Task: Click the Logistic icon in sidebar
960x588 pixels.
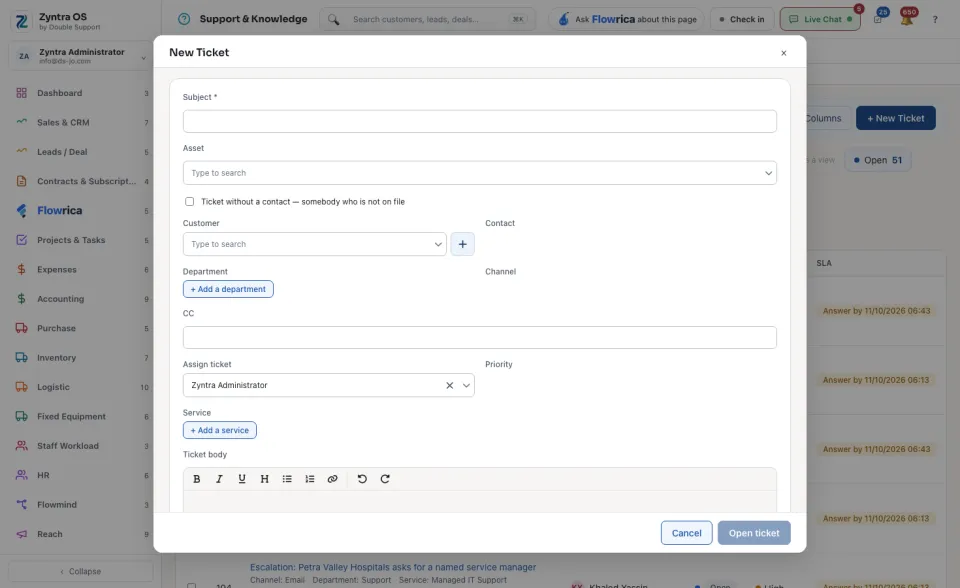Action: (x=21, y=387)
